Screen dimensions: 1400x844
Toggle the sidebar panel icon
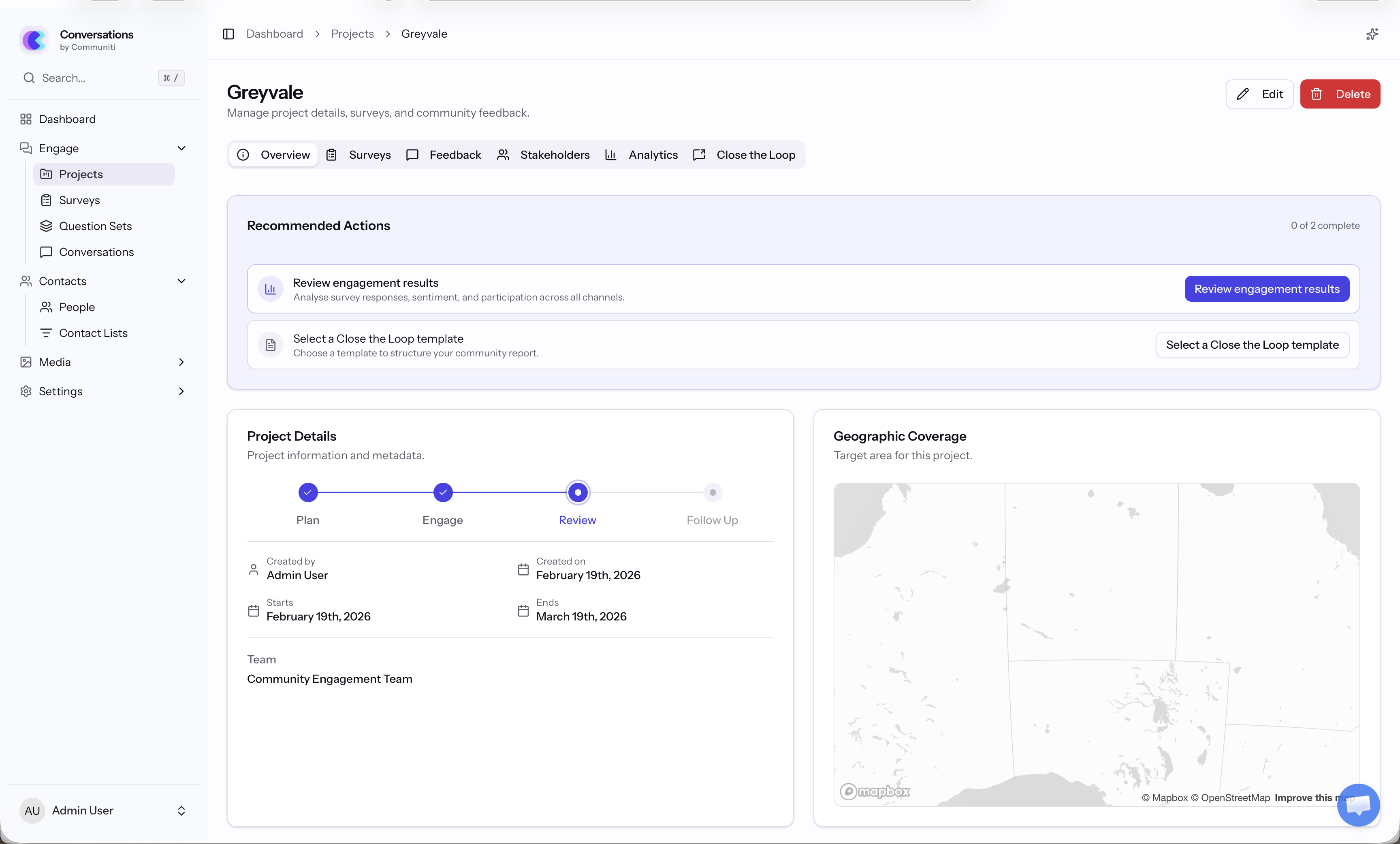pyautogui.click(x=228, y=34)
